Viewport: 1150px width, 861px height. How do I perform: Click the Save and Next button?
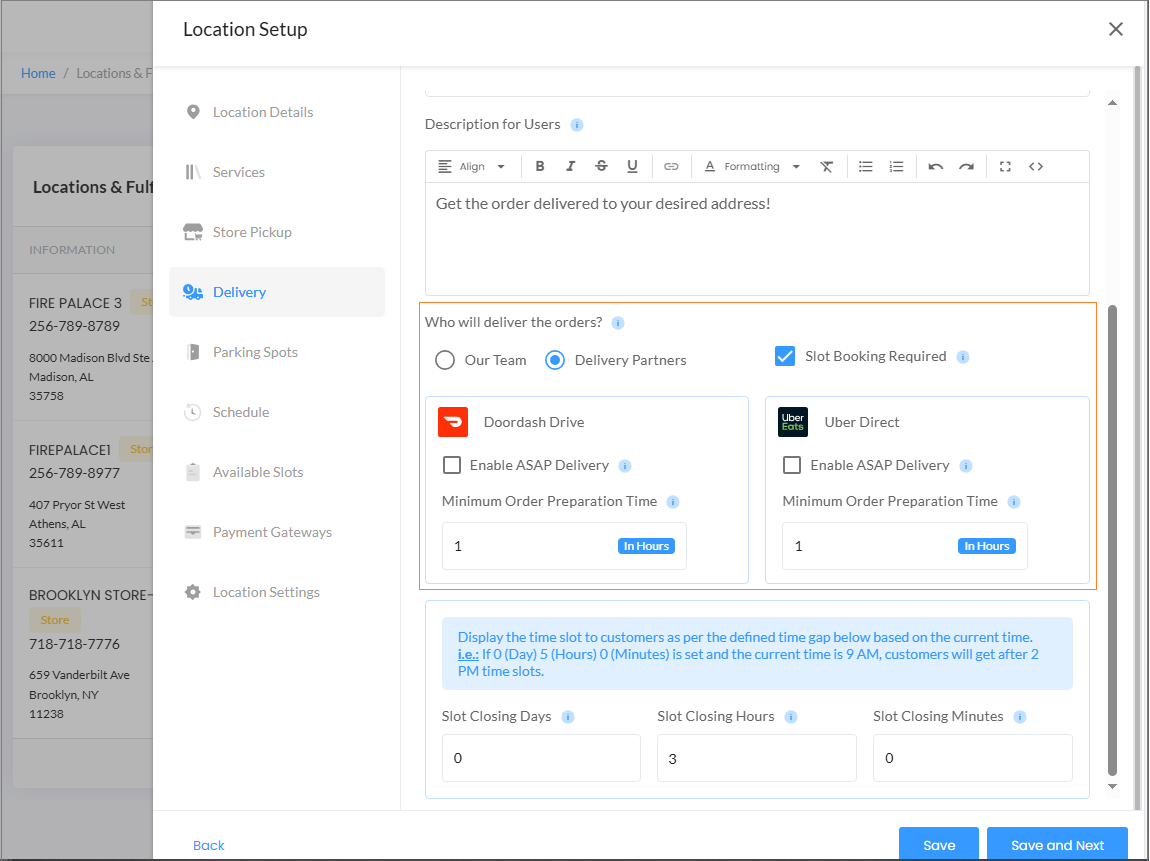(1057, 845)
